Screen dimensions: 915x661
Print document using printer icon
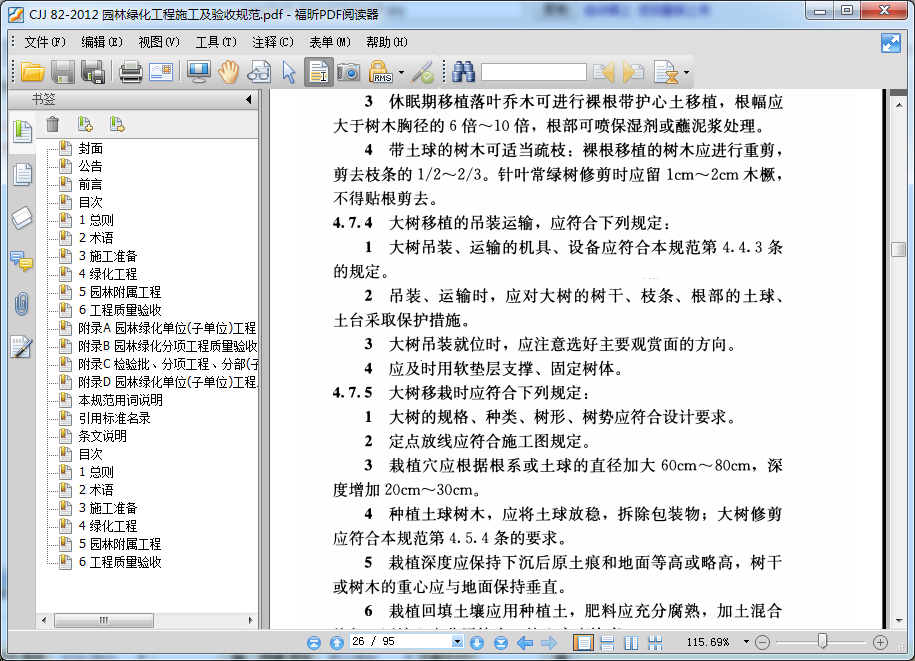coord(131,72)
